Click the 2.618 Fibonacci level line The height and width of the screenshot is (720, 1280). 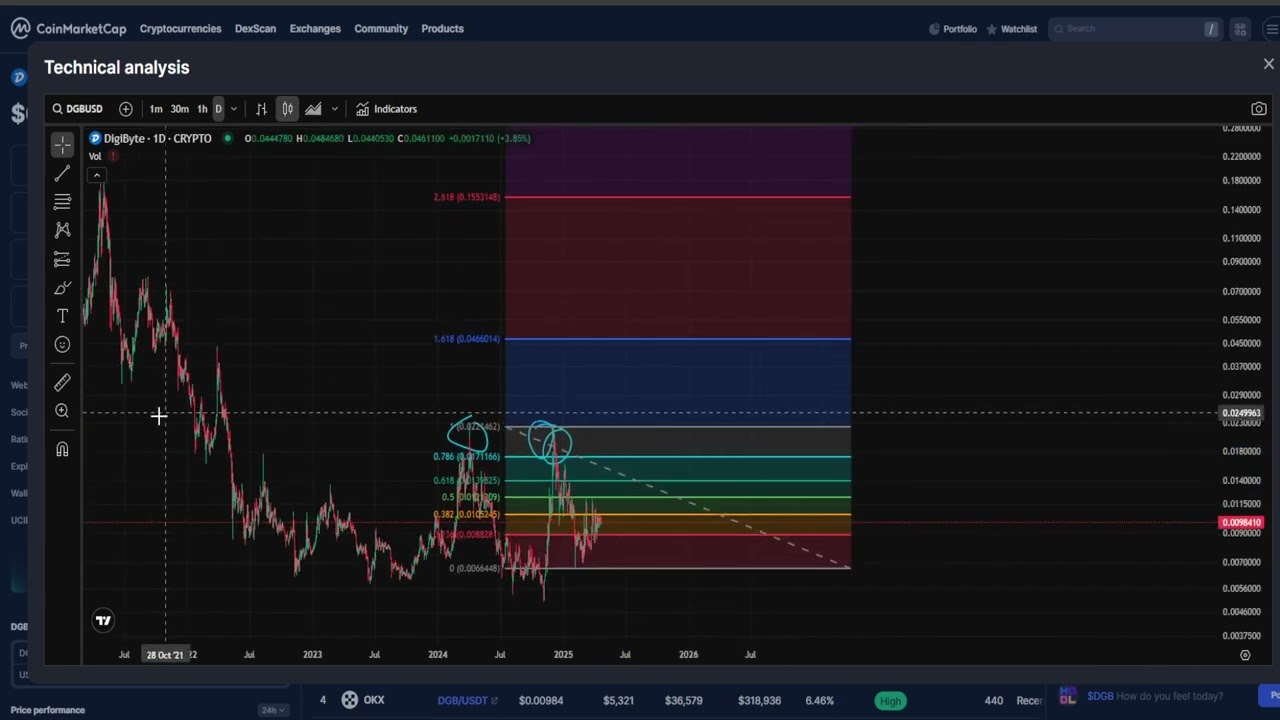(678, 197)
